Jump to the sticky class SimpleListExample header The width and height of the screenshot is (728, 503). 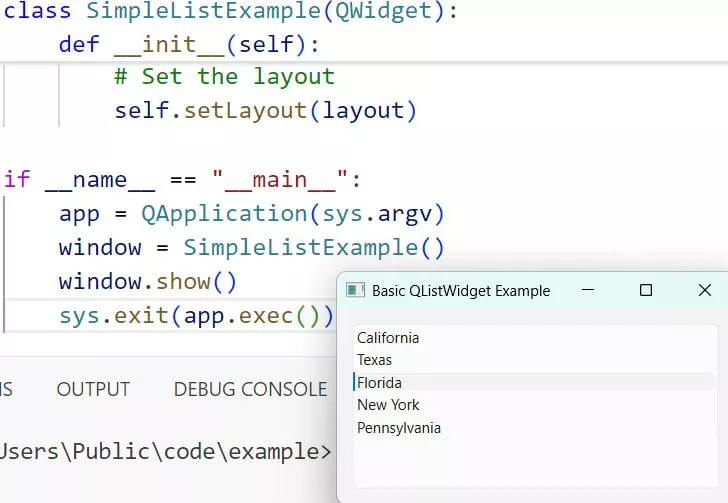230,12
